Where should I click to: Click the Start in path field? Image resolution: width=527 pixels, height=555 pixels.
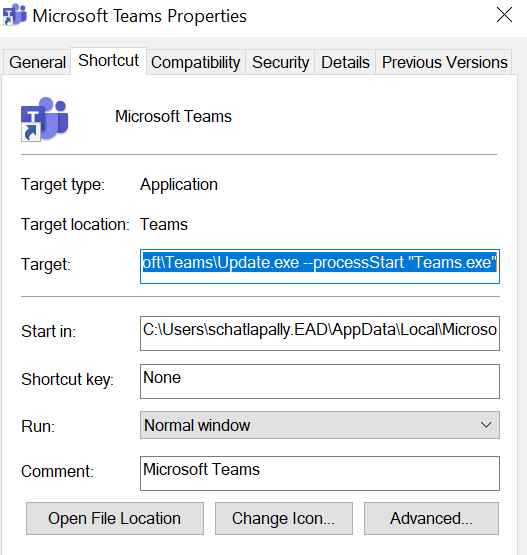[x=320, y=333]
